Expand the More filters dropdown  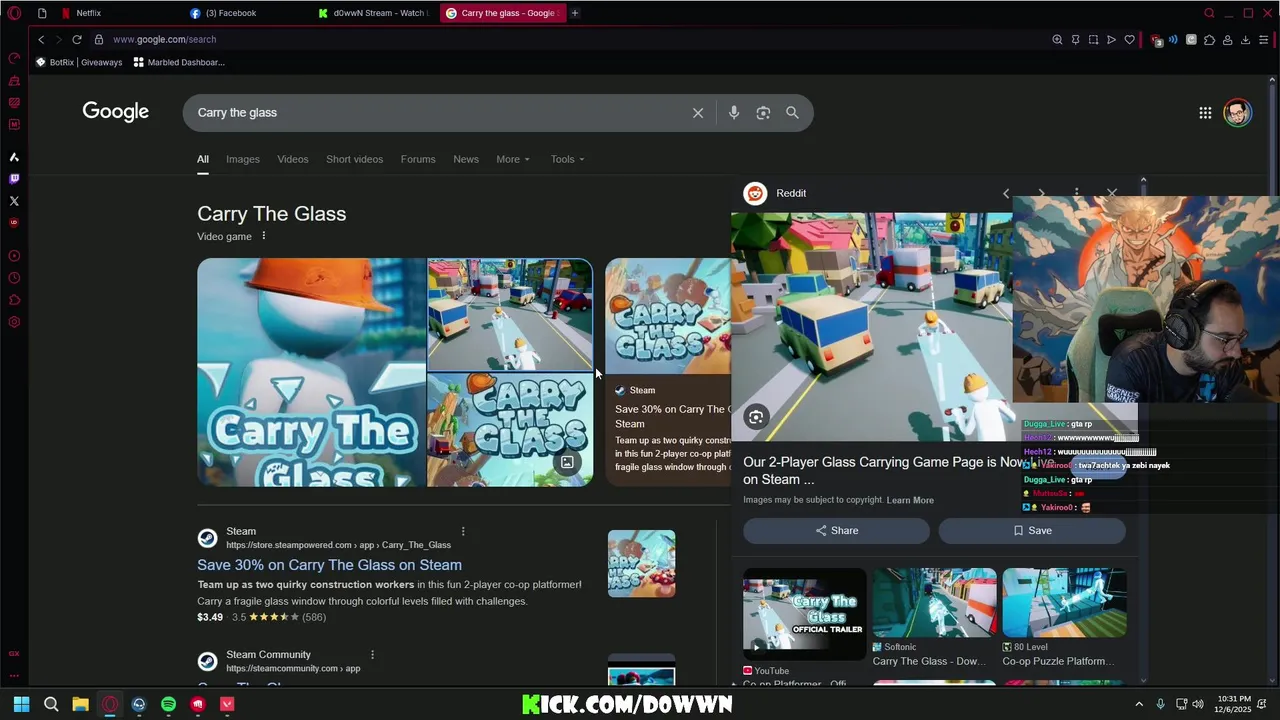(513, 159)
